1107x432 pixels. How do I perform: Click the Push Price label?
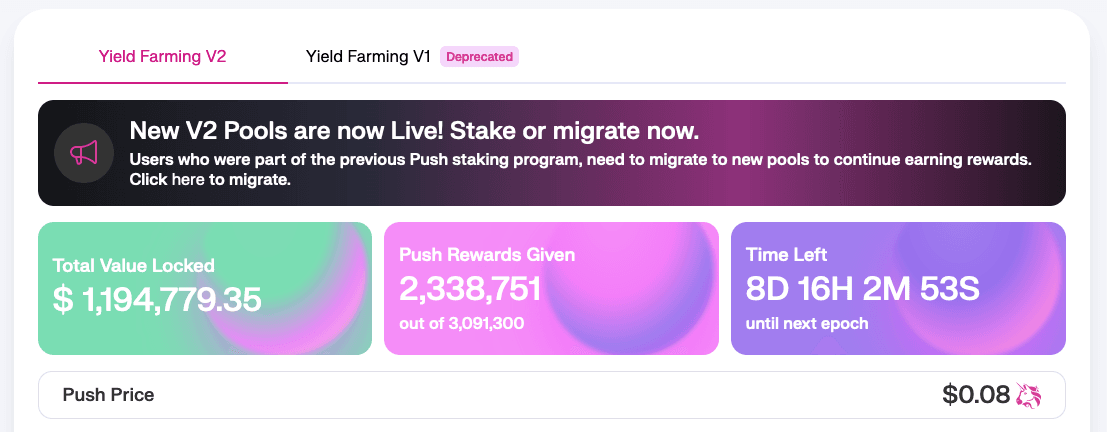[x=108, y=395]
